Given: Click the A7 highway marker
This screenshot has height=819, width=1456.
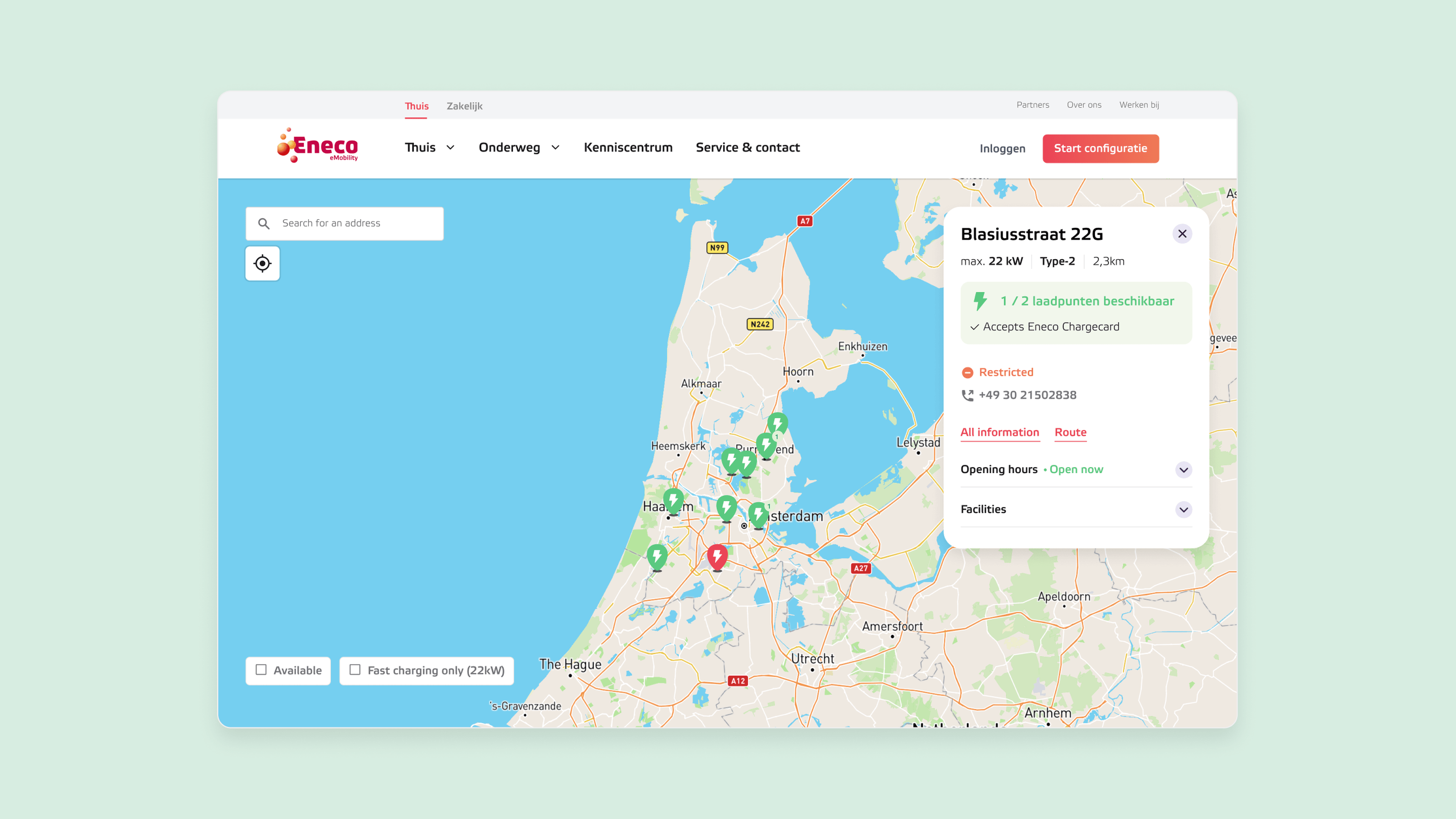Looking at the screenshot, I should pos(805,221).
